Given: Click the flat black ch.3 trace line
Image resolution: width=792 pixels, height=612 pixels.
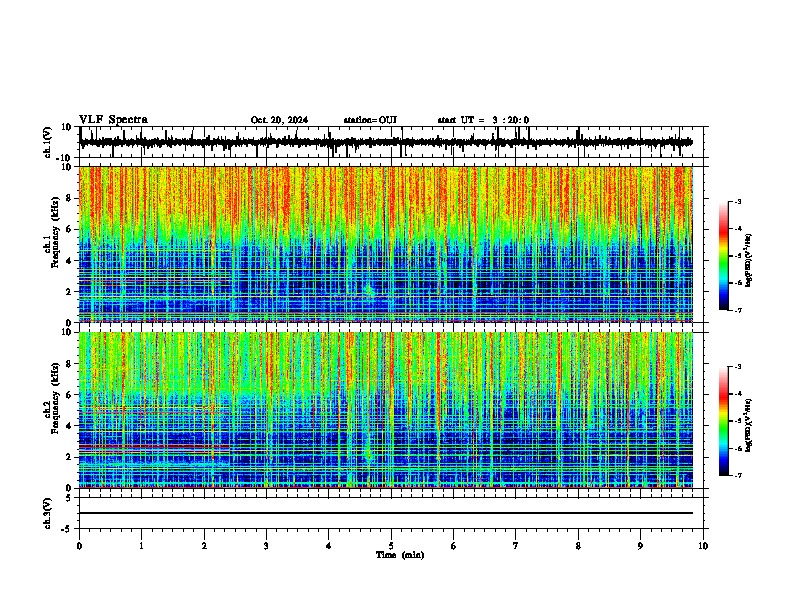Looking at the screenshot, I should tap(386, 513).
